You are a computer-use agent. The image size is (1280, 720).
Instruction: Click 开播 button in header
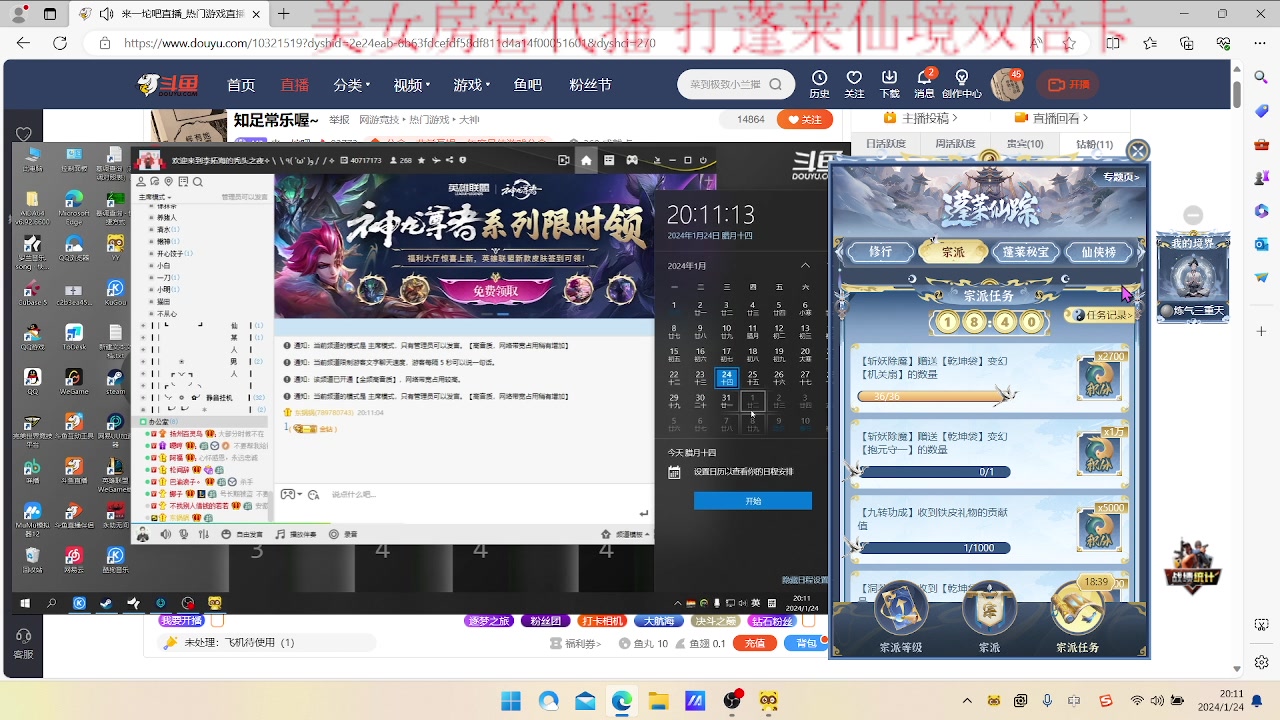click(1068, 85)
